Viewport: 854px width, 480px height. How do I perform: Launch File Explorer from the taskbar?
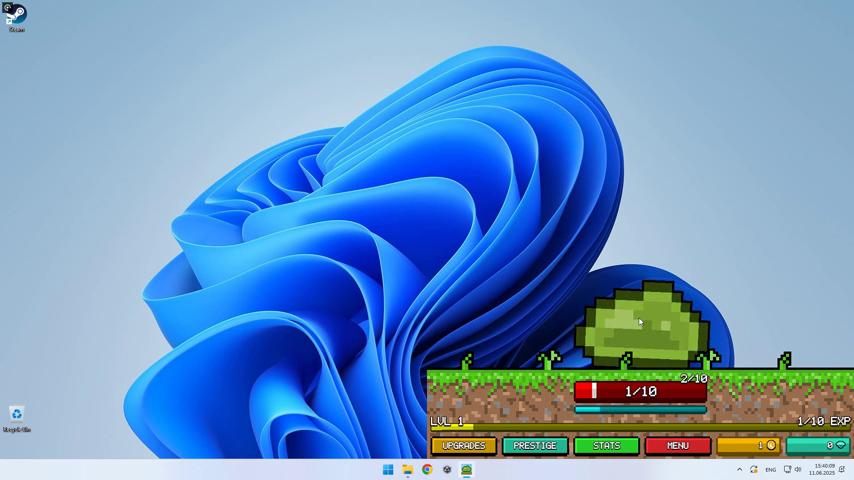(x=407, y=470)
